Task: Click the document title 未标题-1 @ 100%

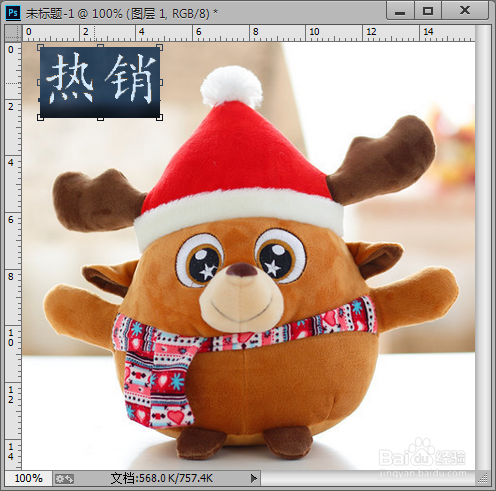Action: 74,13
